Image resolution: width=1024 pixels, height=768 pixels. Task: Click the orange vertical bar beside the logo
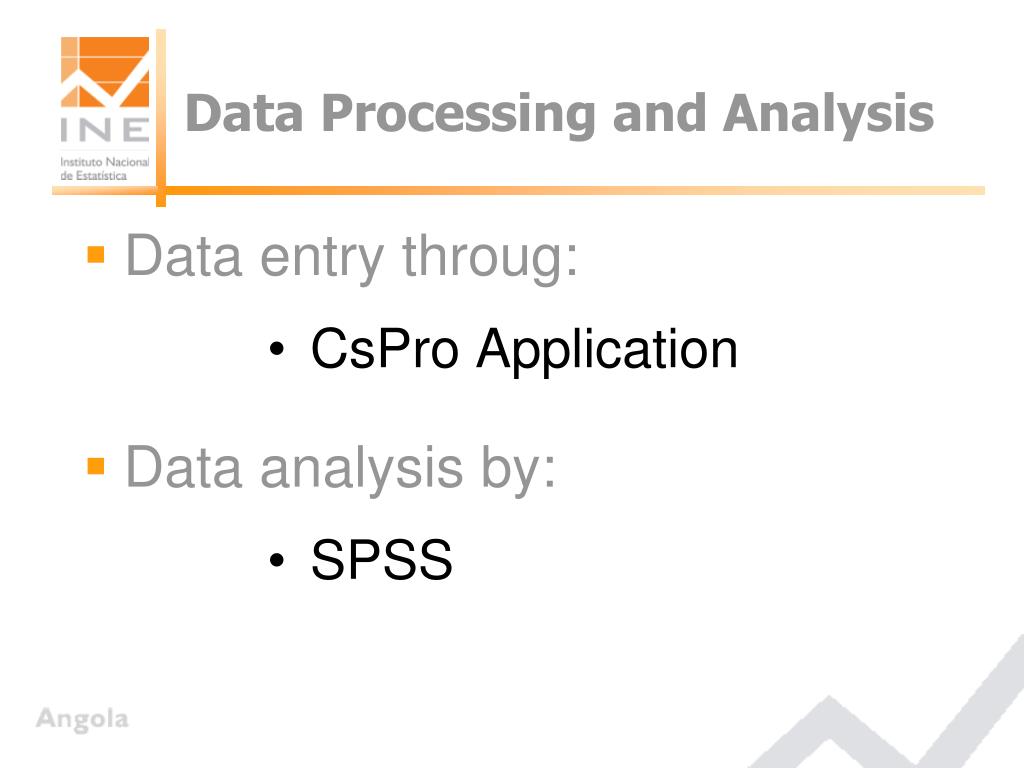[161, 118]
